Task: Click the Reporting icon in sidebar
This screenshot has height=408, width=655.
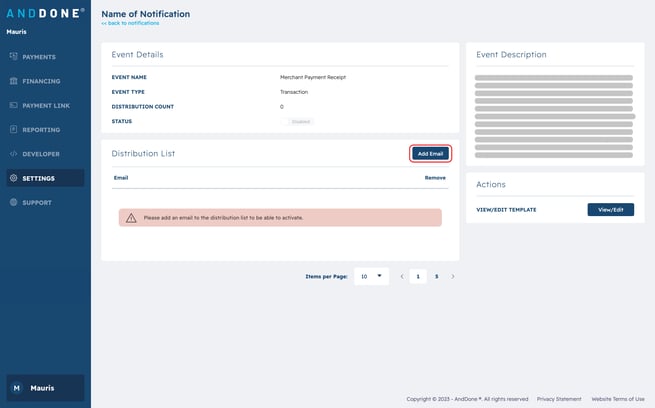Action: coord(13,130)
